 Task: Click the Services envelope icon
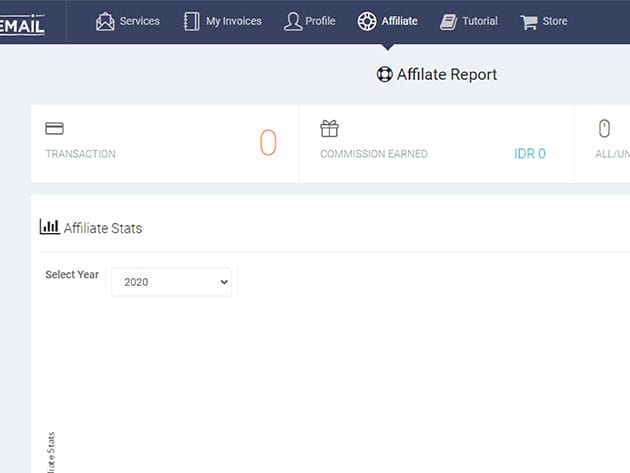point(105,21)
